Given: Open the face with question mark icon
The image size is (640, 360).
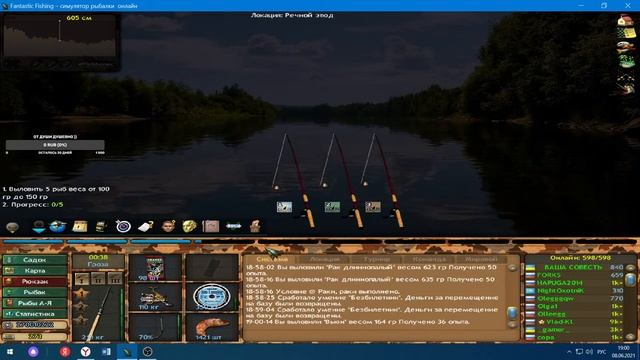Looking at the screenshot, I should [168, 226].
